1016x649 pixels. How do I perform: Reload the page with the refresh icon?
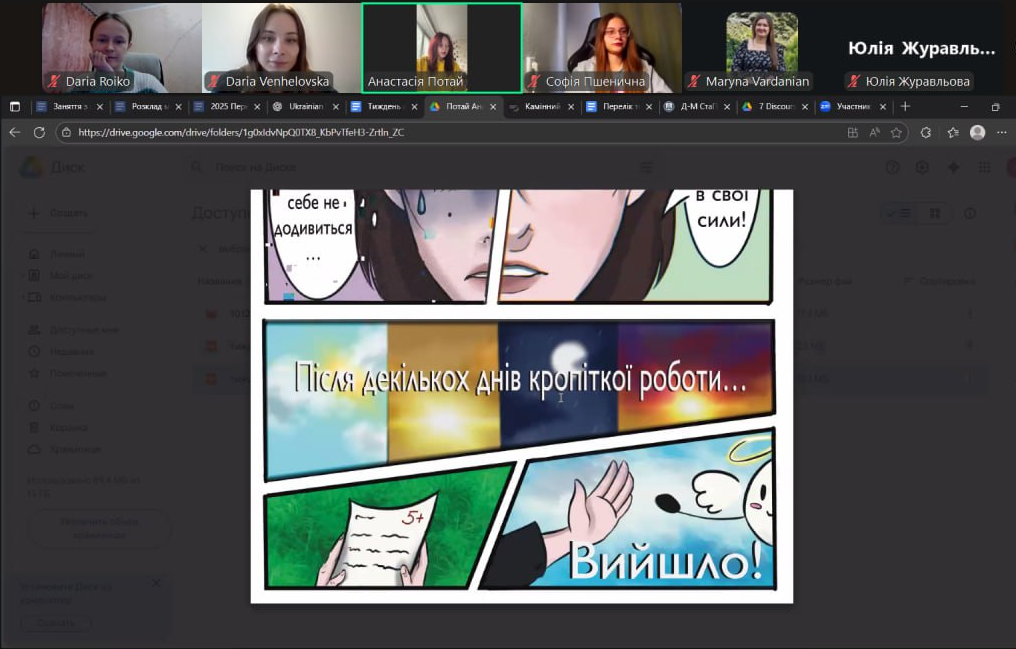pos(39,132)
